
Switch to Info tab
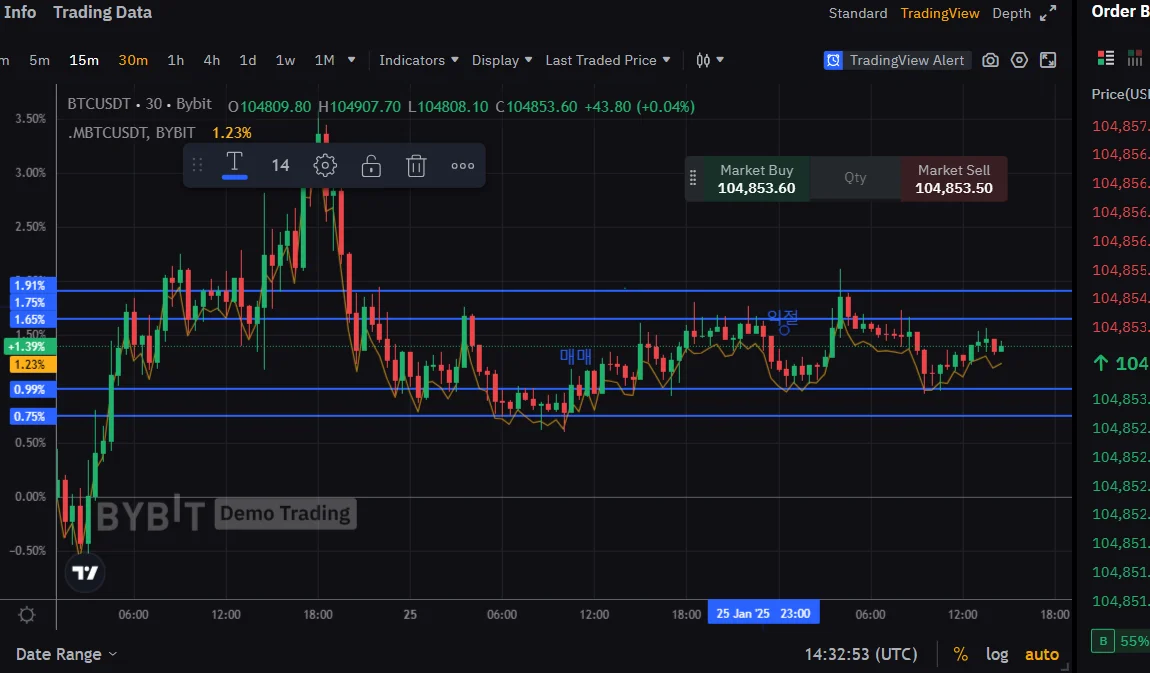(20, 12)
